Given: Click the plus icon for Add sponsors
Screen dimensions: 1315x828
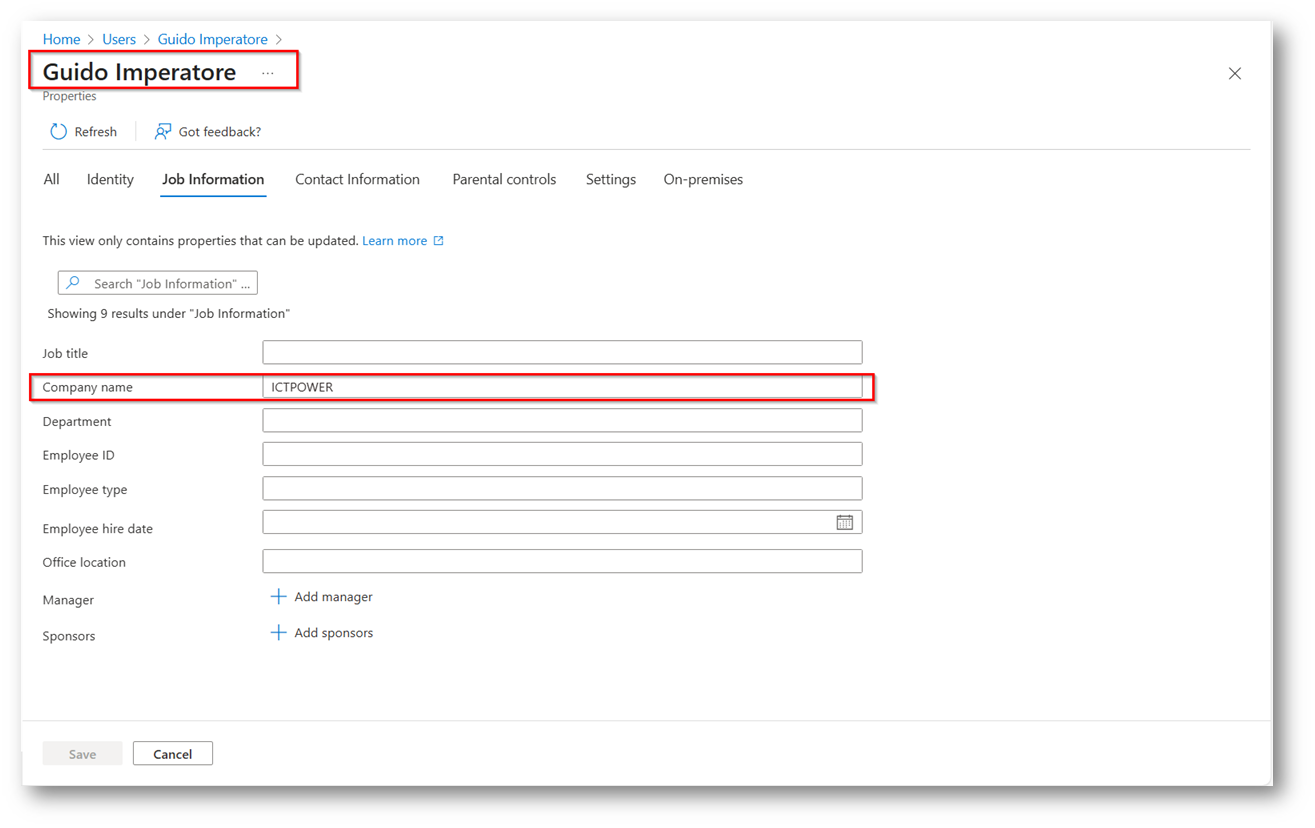Looking at the screenshot, I should 278,633.
